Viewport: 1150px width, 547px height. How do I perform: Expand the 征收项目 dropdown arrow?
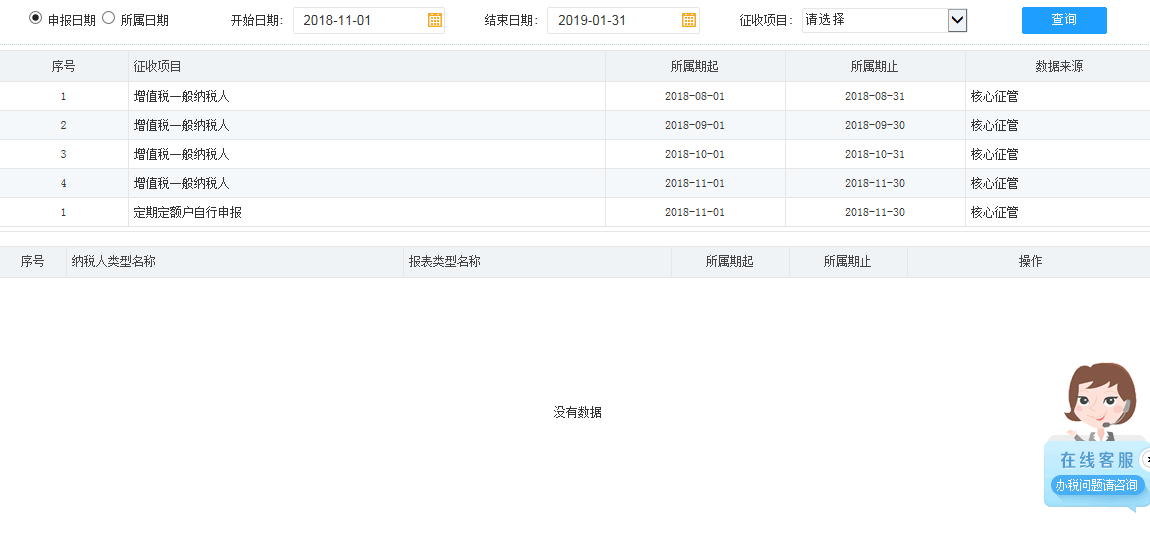(x=957, y=20)
